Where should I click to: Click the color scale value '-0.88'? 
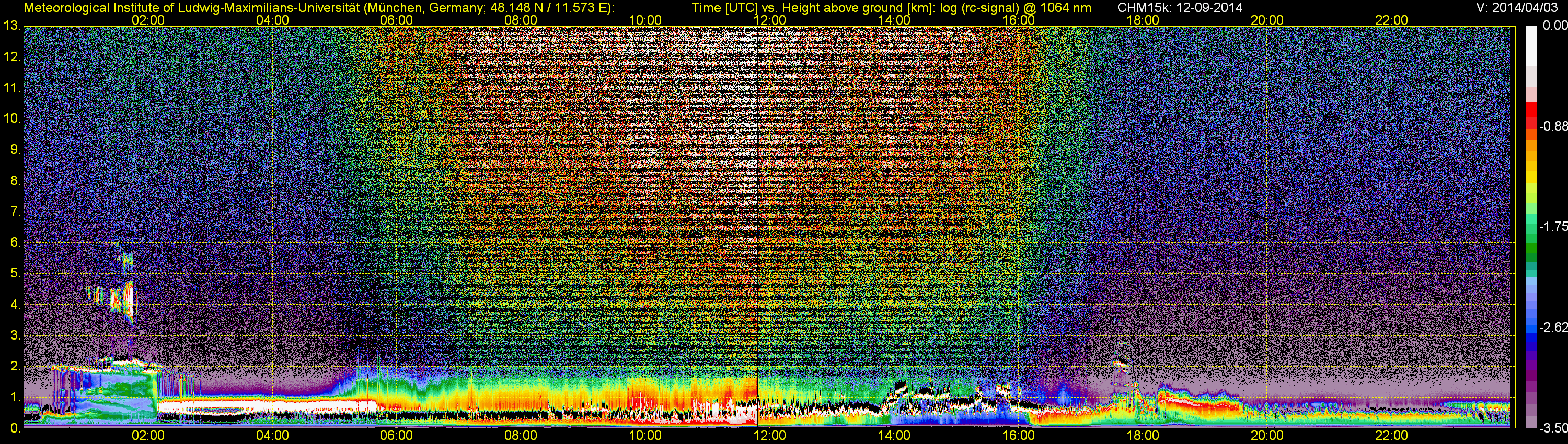(1553, 126)
